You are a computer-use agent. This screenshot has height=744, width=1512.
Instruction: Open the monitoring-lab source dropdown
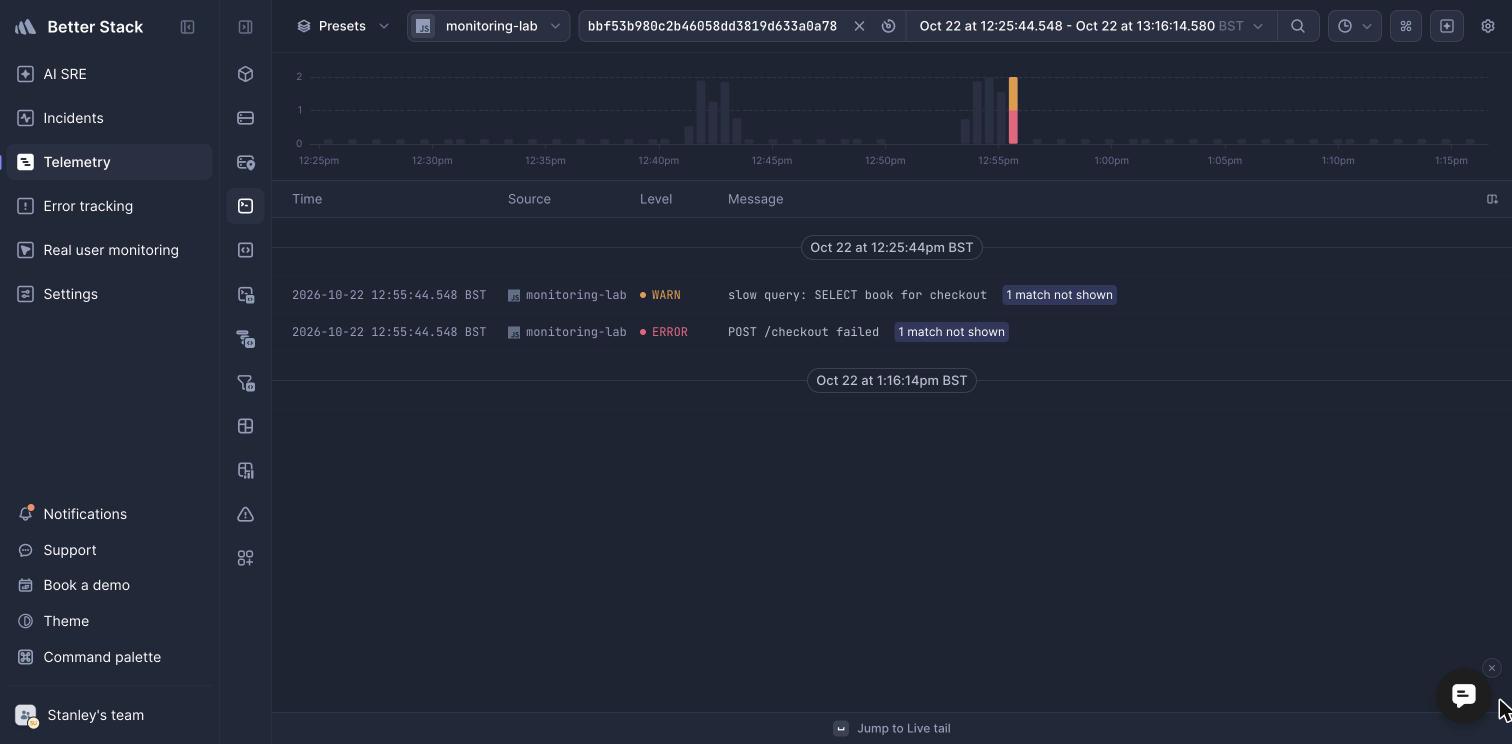point(489,26)
